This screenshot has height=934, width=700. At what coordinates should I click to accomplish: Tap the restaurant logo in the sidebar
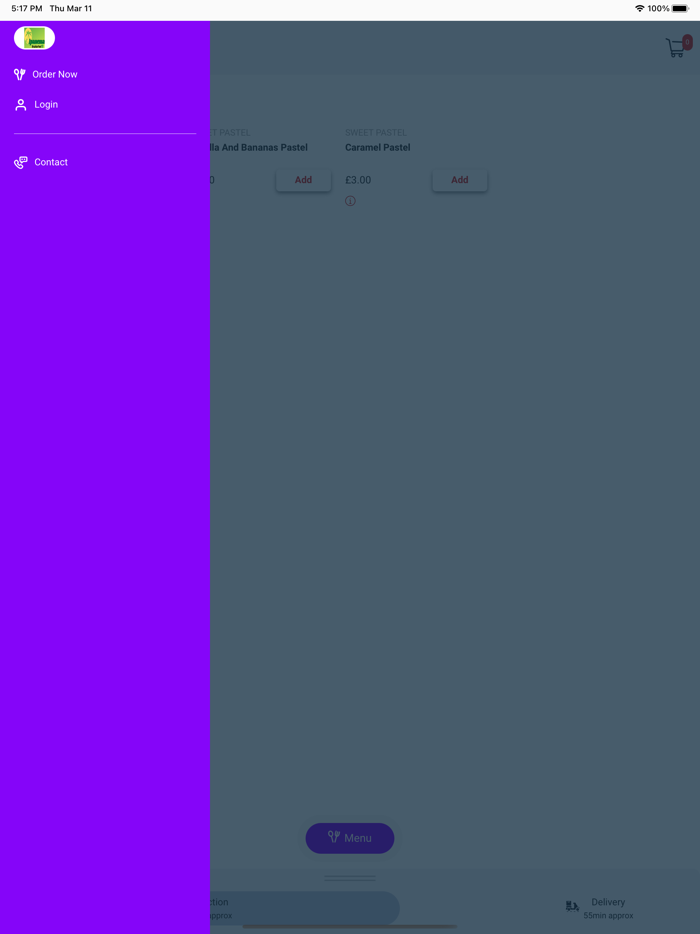(35, 38)
